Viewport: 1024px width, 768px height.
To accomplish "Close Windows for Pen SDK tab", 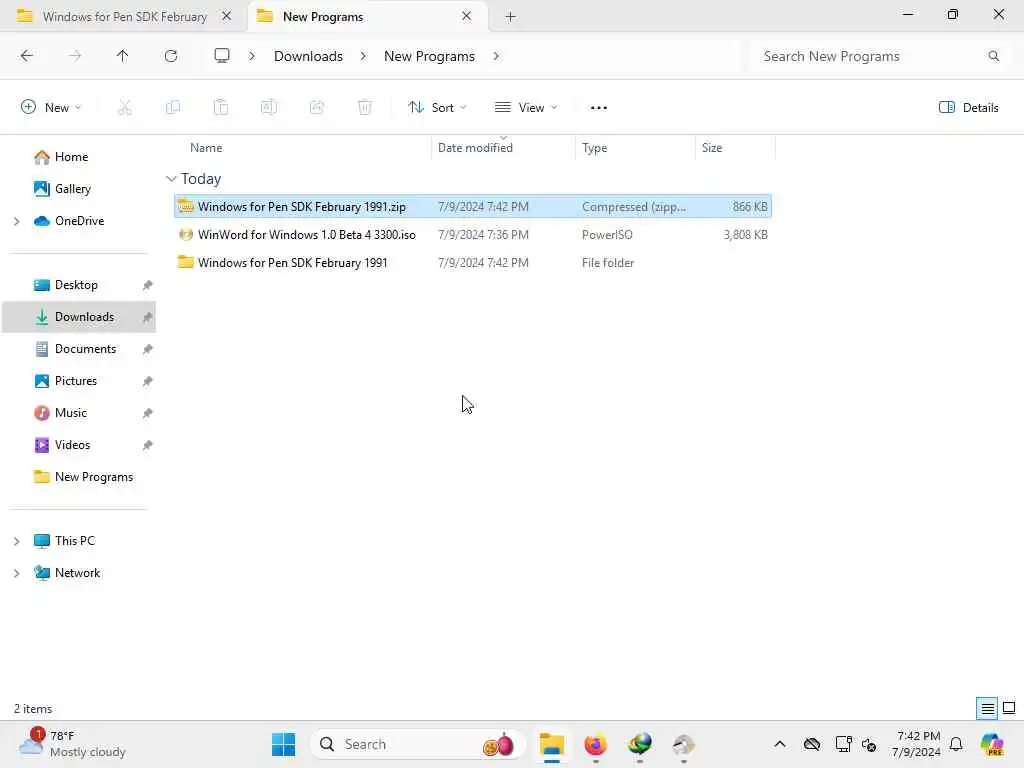I will point(226,16).
